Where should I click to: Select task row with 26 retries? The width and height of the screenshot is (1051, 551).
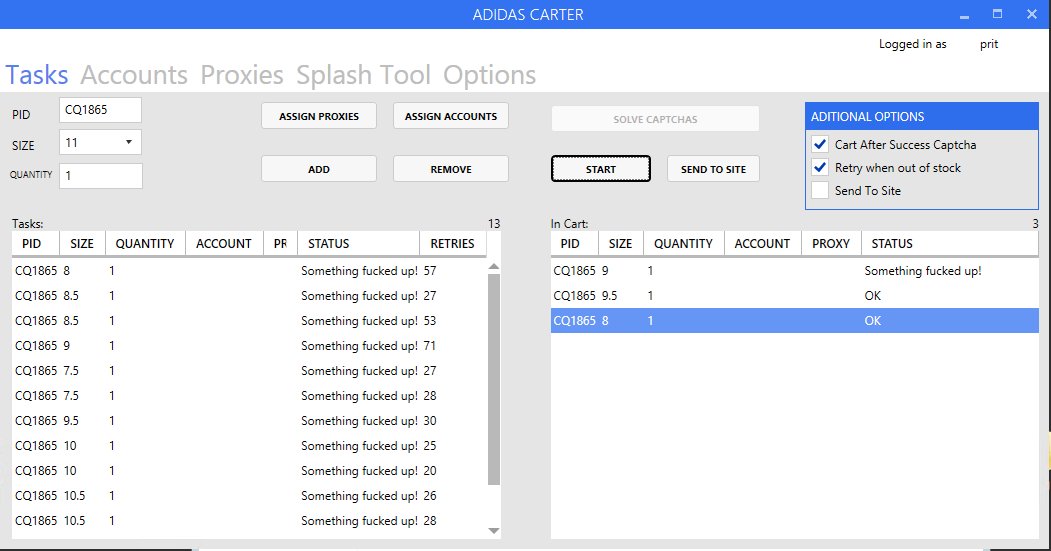pos(250,495)
